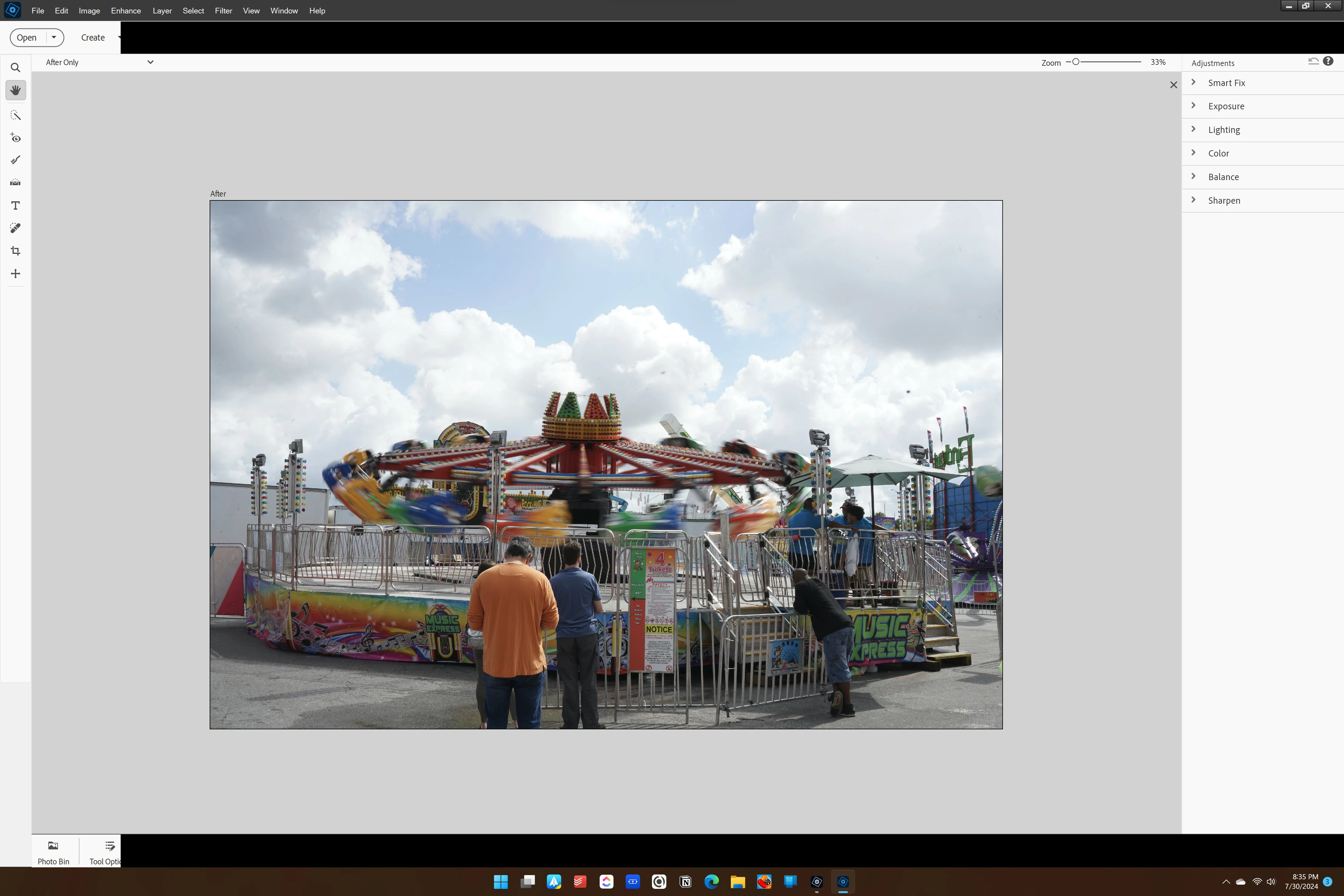Select the Type tool
The height and width of the screenshot is (896, 1344).
(x=16, y=205)
